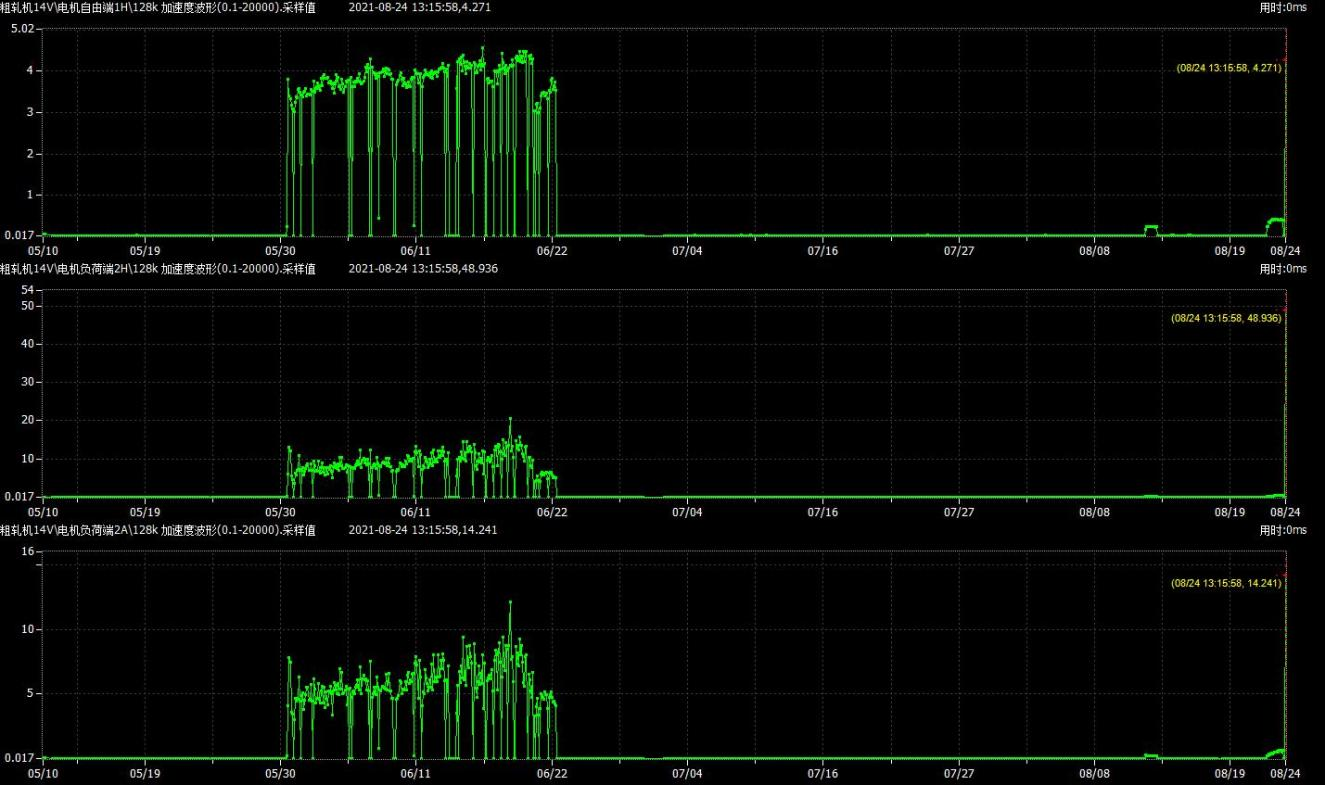Select the yellow 14.241 cursor readout label
1325x785 pixels.
click(x=1226, y=582)
